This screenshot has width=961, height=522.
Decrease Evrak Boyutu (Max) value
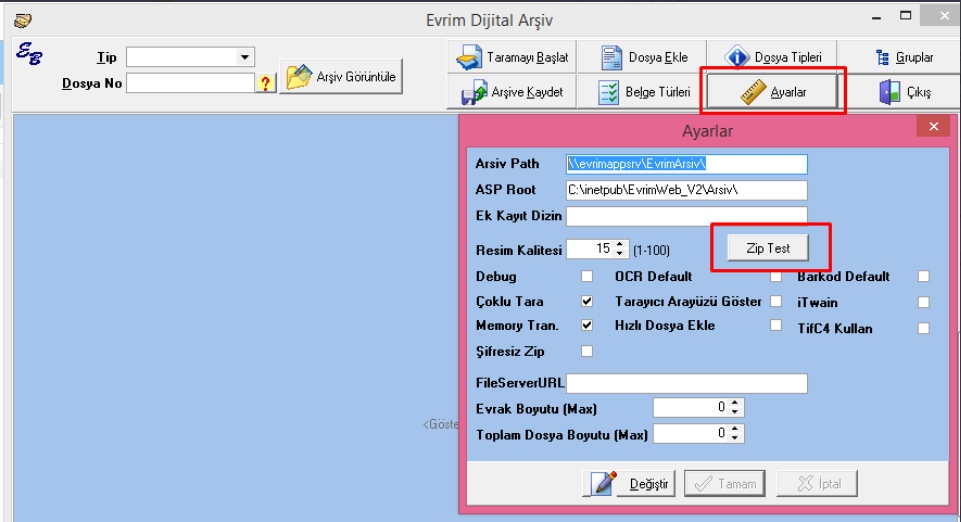(735, 412)
